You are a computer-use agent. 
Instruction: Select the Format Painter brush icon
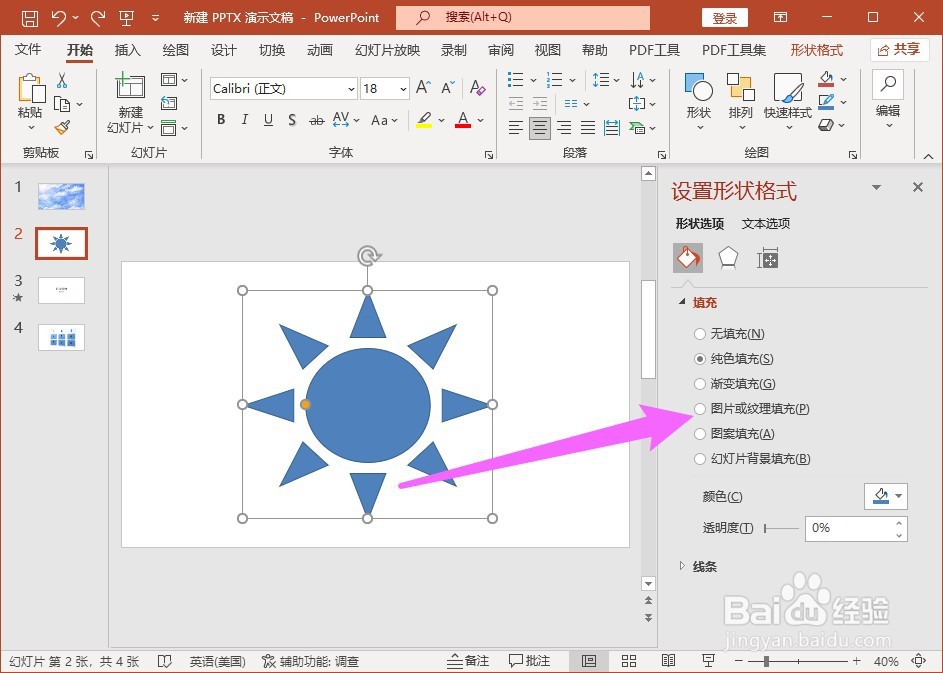pos(62,127)
